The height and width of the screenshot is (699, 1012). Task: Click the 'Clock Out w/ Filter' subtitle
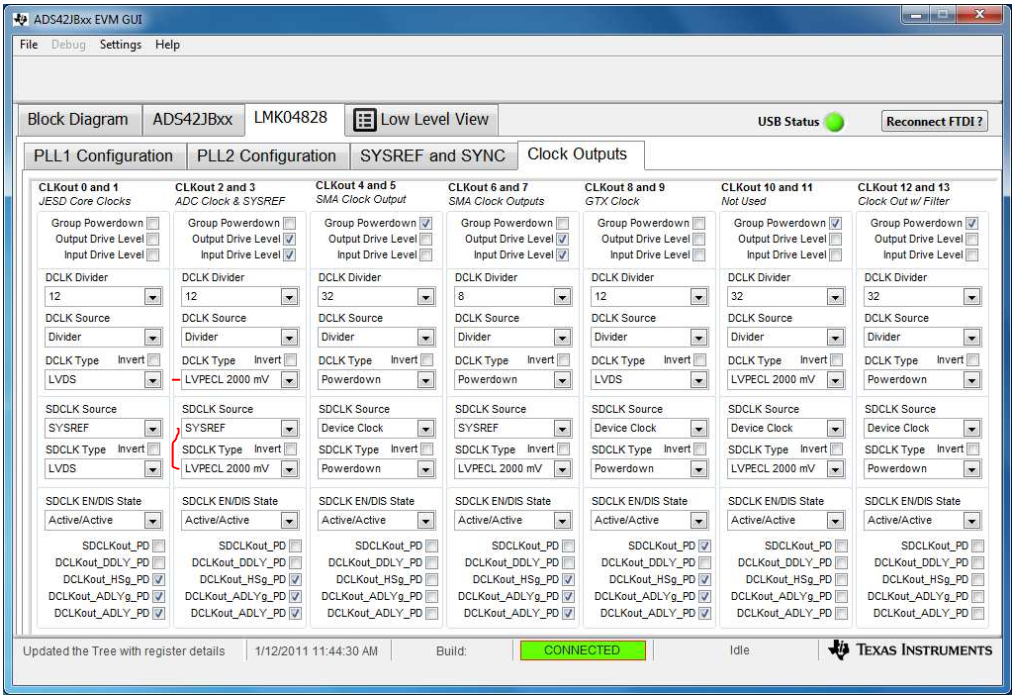click(x=904, y=201)
